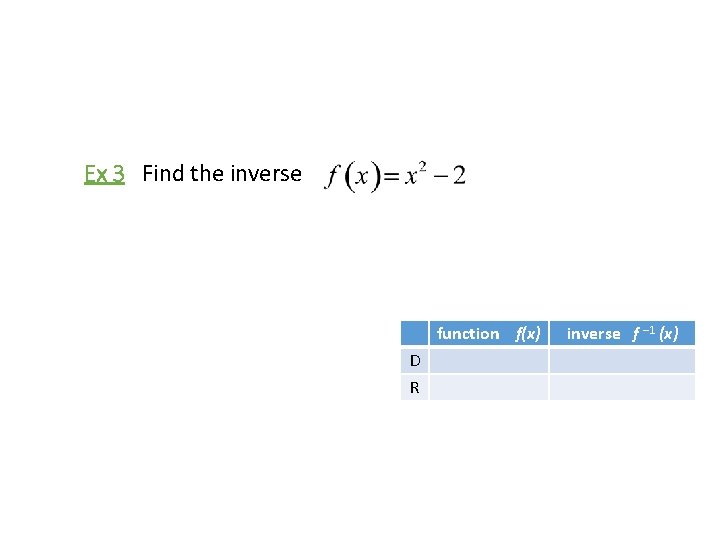This screenshot has width=720, height=540.
Task: Click the constant 2 in the equation
Action: [459, 176]
